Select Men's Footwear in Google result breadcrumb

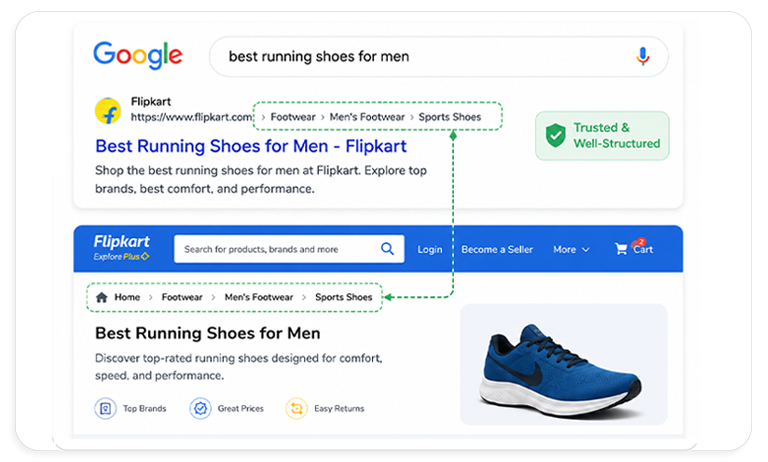[367, 117]
